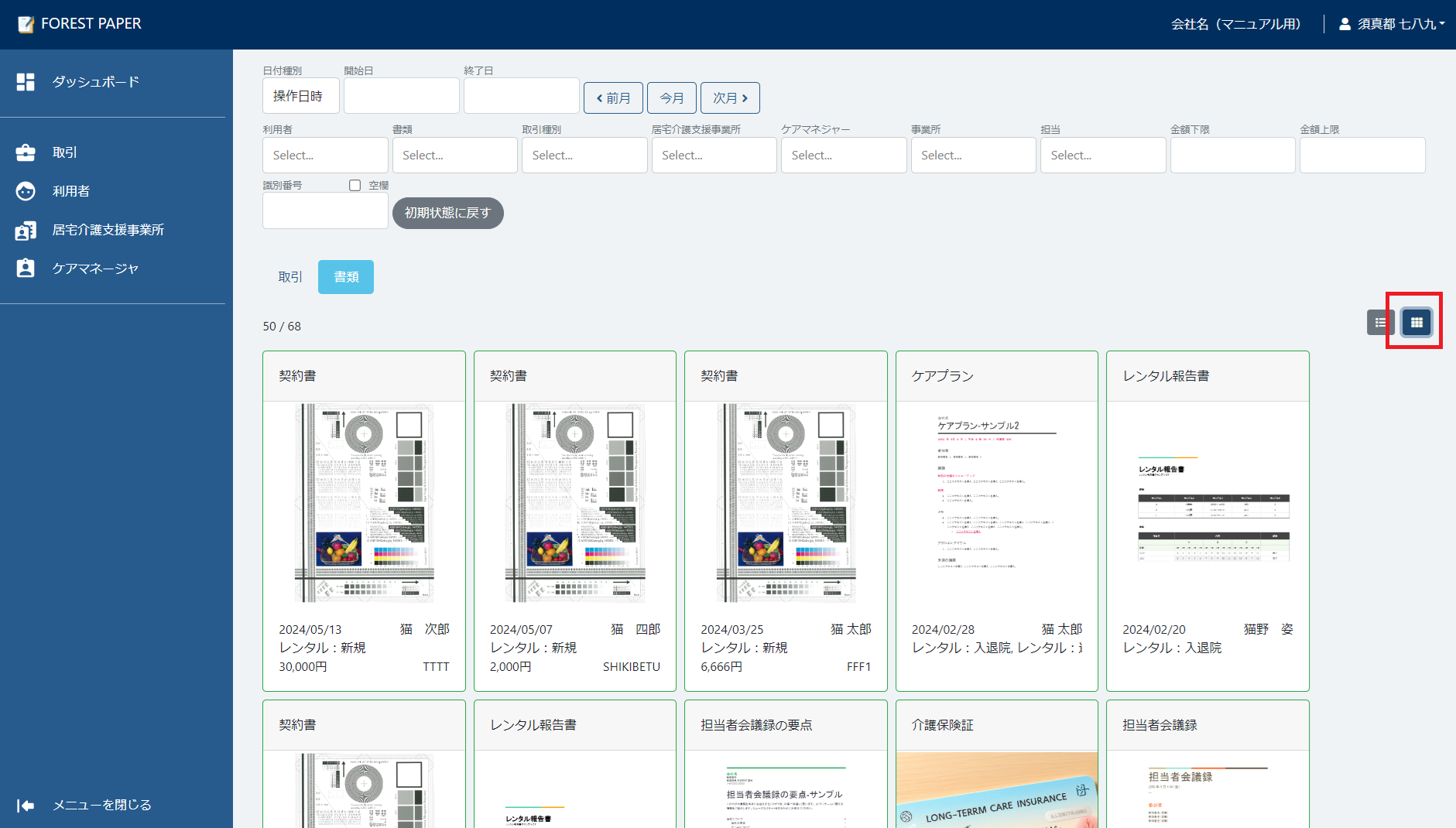Click the 利用者 face icon in sidebar
1456x828 pixels.
click(26, 191)
